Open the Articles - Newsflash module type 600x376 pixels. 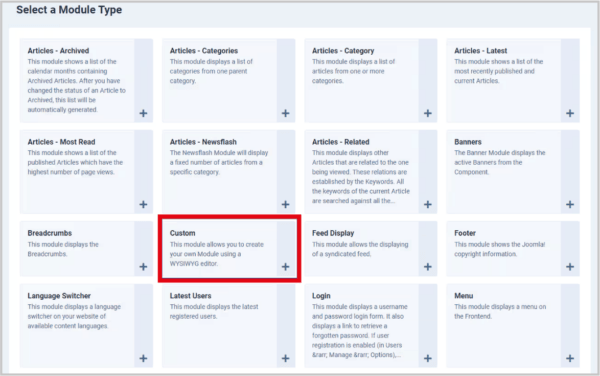(x=203, y=142)
